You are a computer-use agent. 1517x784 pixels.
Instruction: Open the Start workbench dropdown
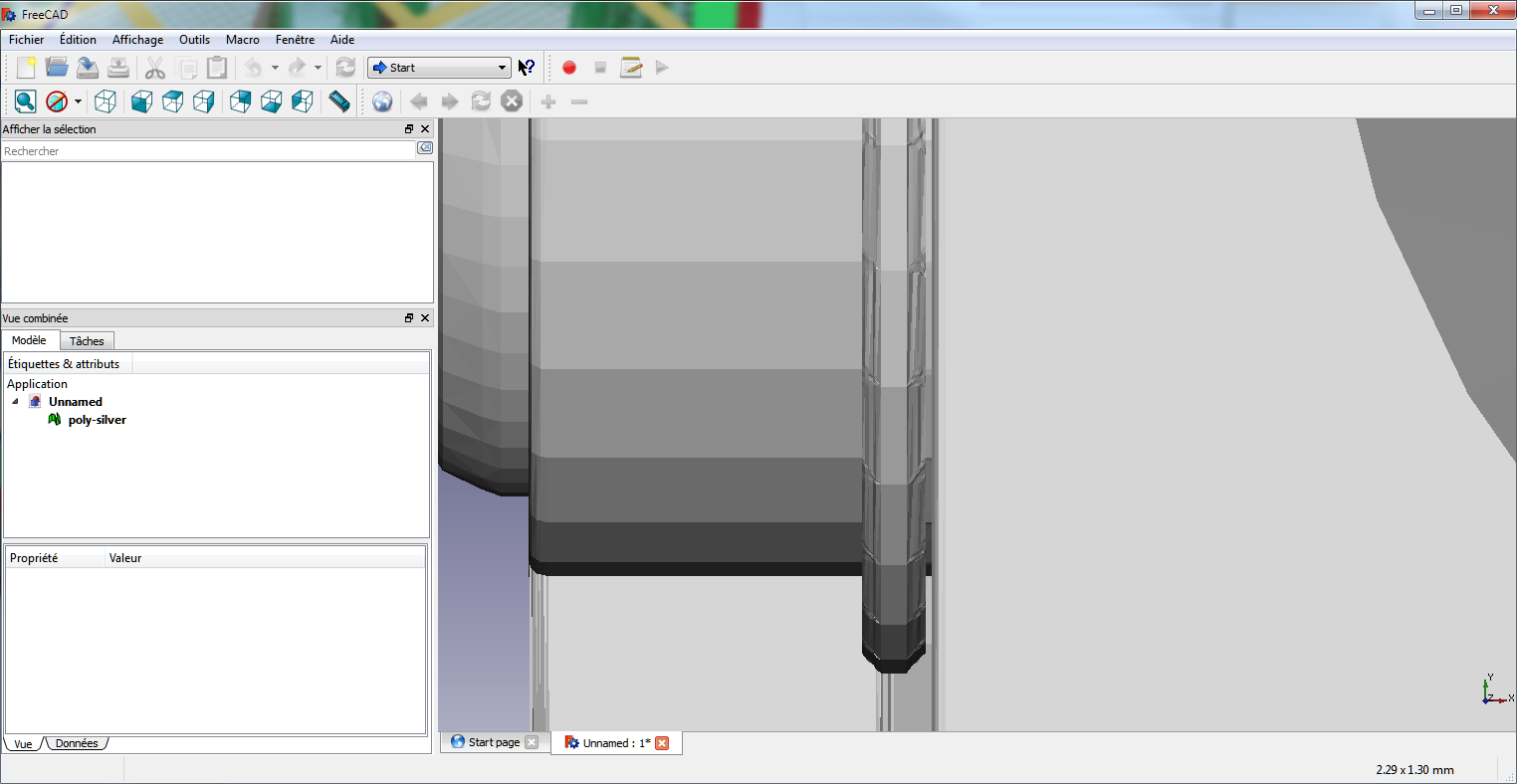439,68
